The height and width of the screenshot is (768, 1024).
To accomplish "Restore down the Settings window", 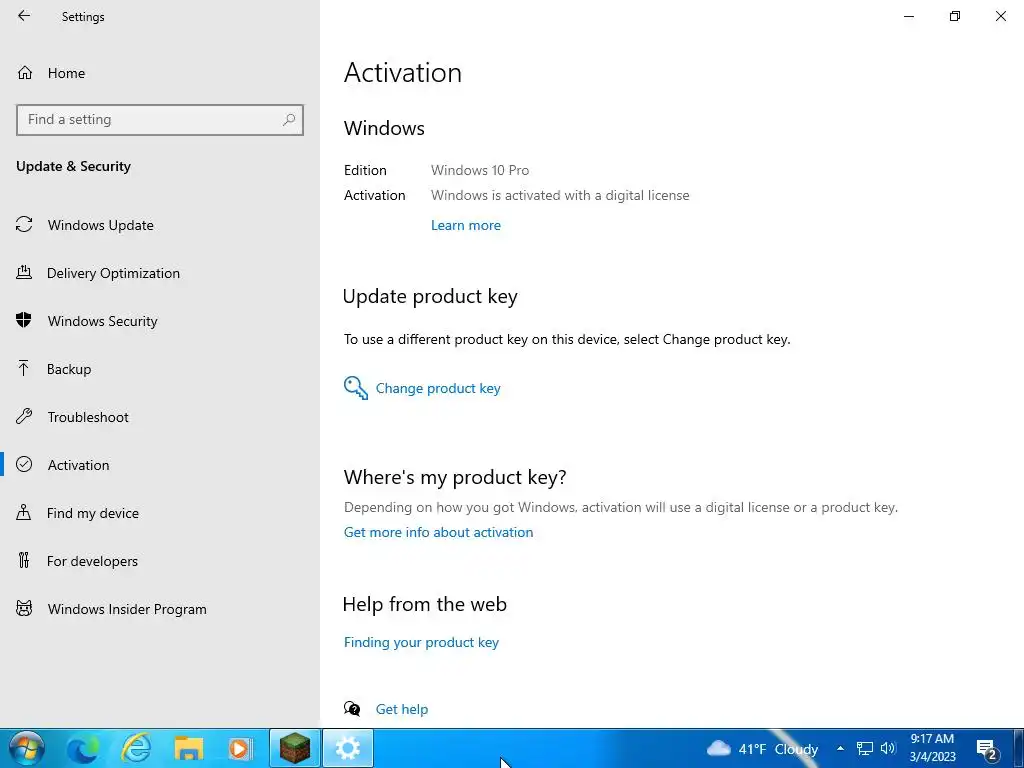I will pyautogui.click(x=955, y=16).
